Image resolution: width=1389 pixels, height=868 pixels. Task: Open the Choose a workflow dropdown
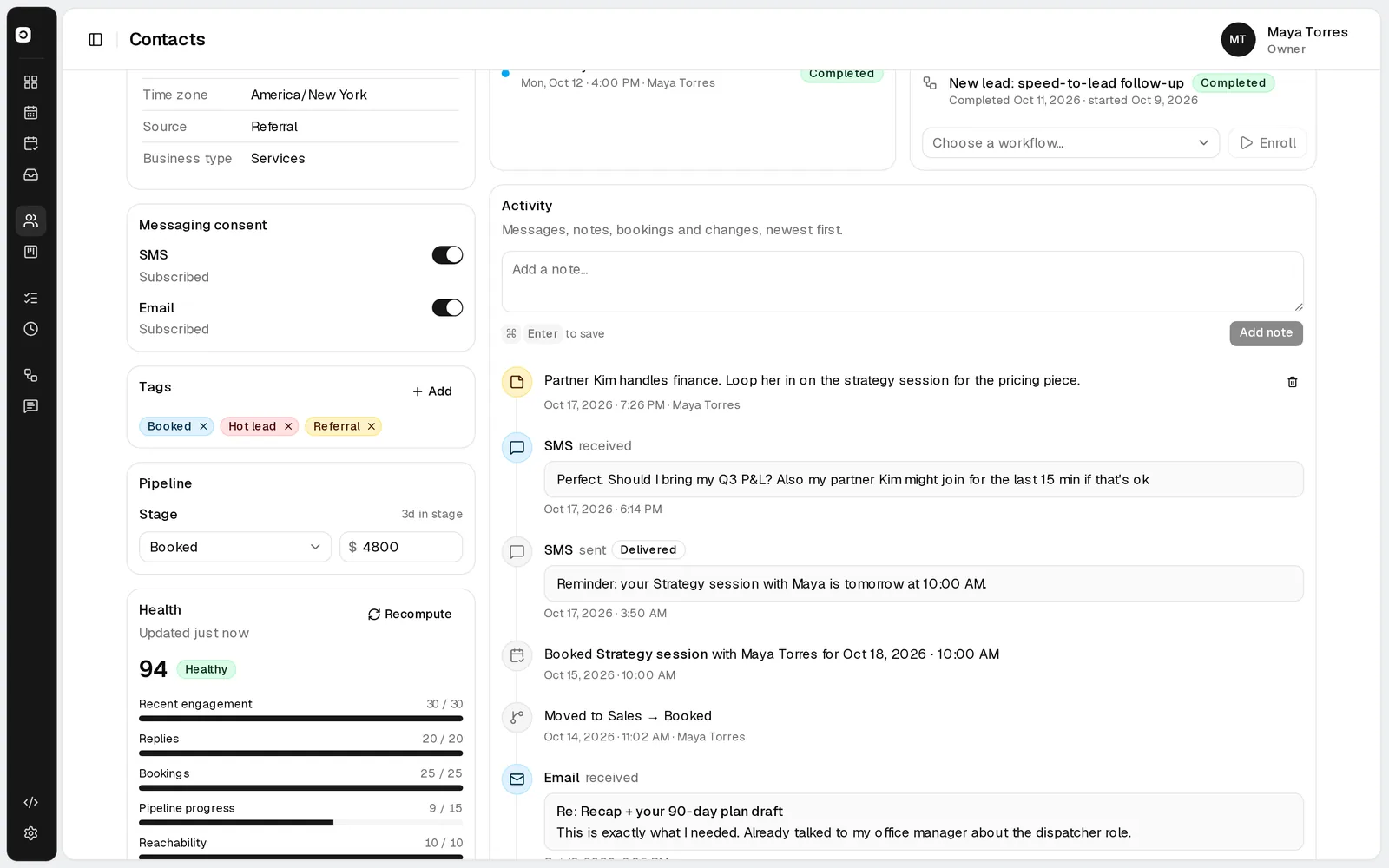tap(1070, 143)
